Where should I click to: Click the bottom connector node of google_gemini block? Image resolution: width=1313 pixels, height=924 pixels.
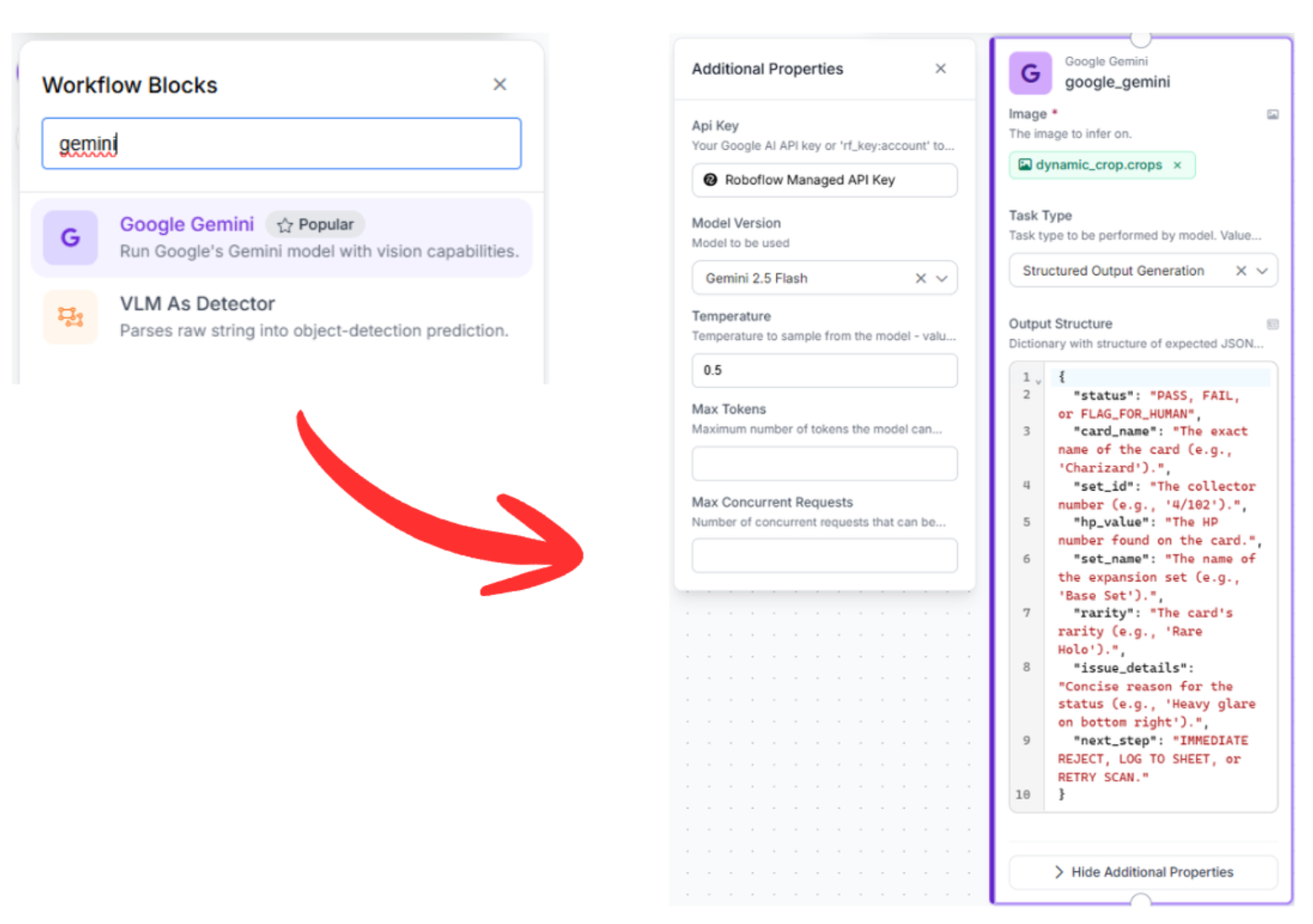[1140, 902]
